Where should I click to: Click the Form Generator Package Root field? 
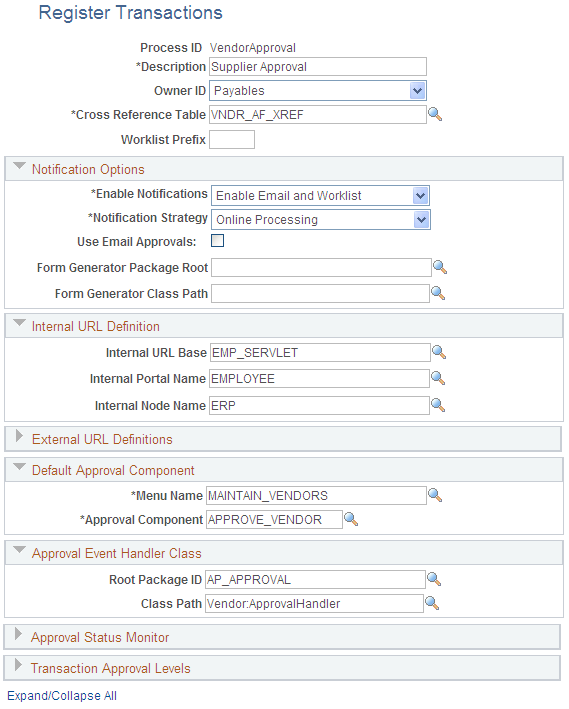(x=321, y=268)
